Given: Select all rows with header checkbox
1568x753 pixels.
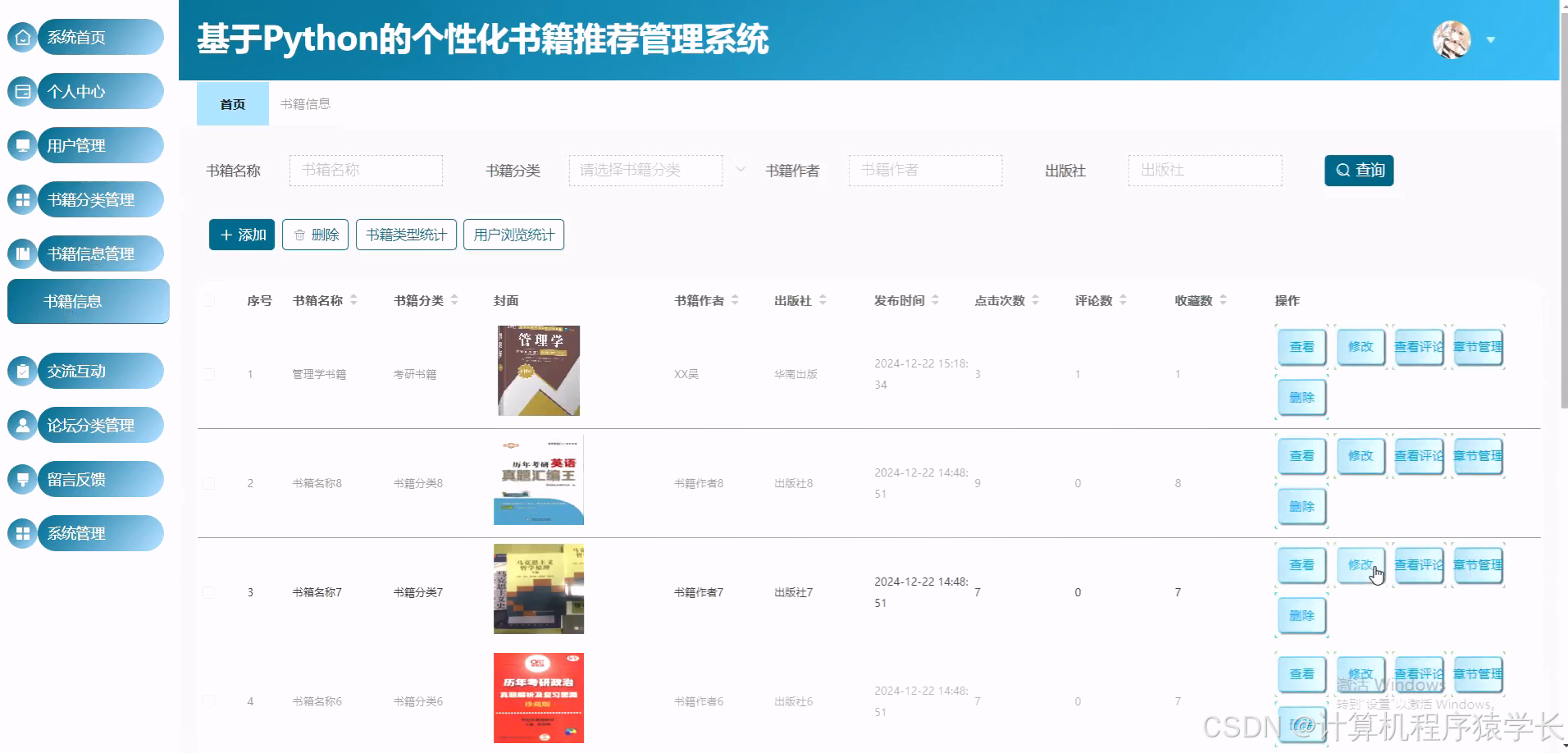Looking at the screenshot, I should (x=209, y=300).
